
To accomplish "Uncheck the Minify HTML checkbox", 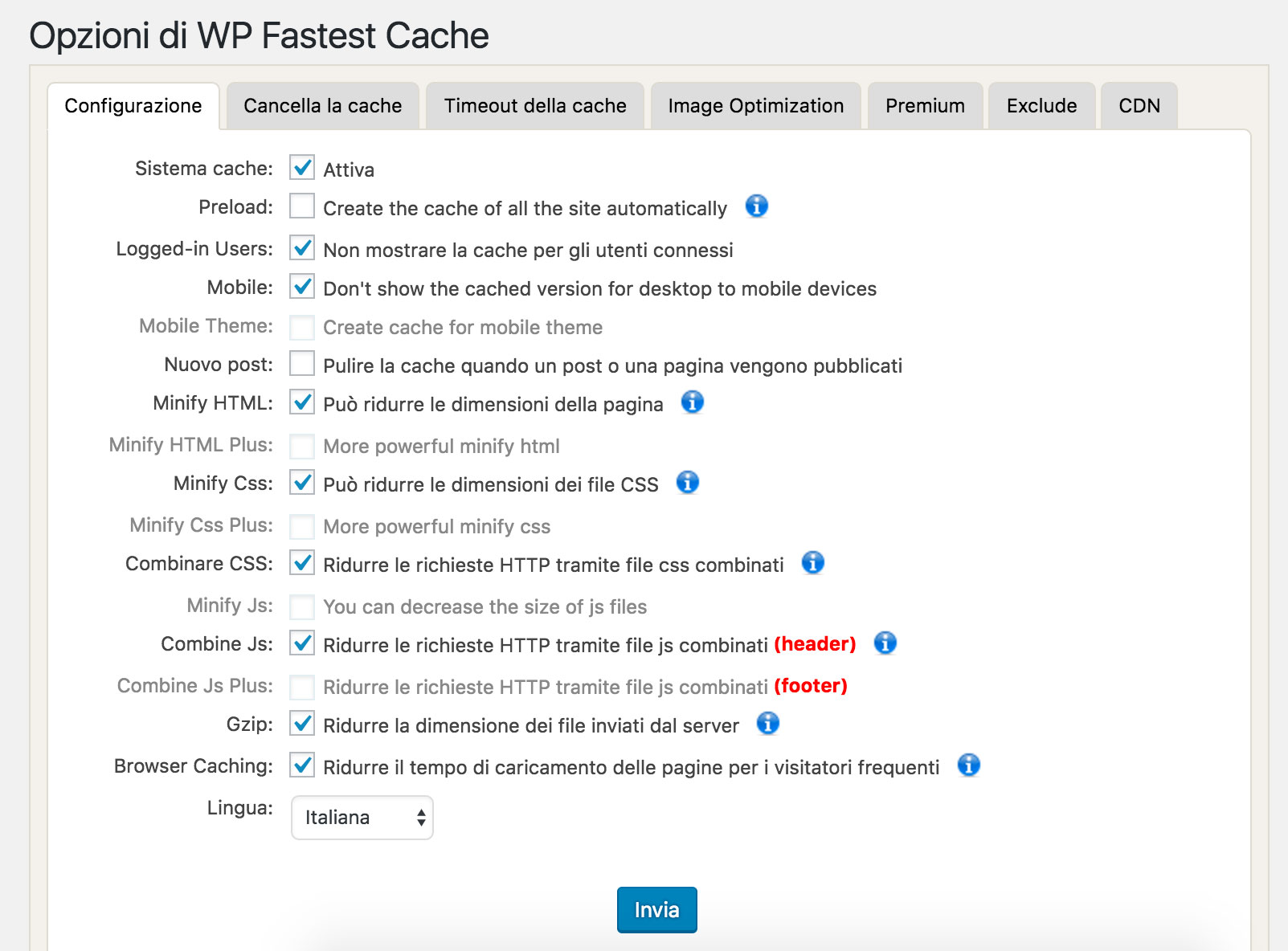I will [x=302, y=402].
